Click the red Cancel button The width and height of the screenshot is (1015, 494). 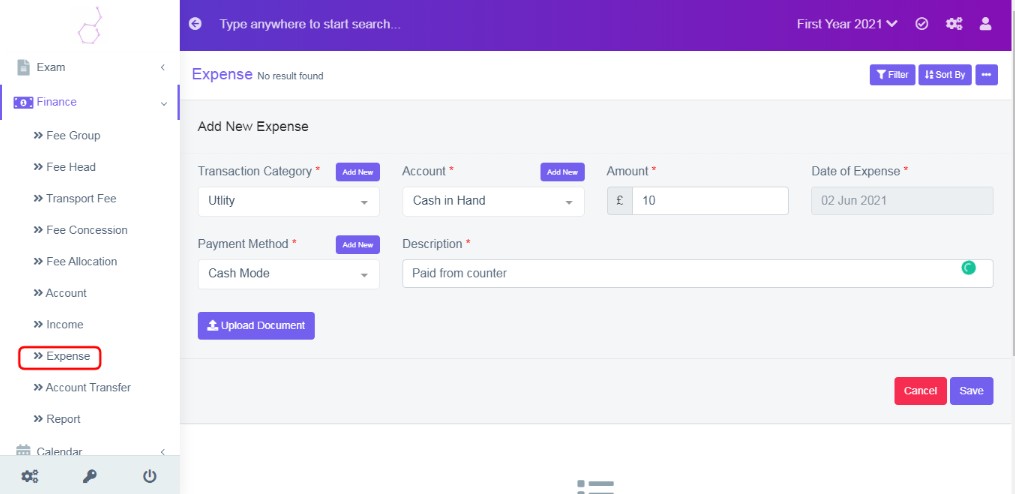[x=920, y=391]
